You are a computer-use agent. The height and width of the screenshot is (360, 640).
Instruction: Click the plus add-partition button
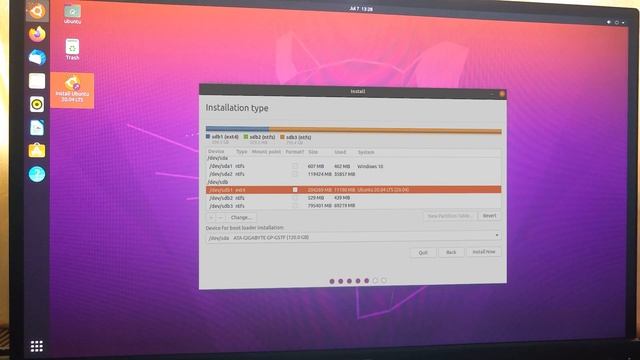(x=211, y=218)
